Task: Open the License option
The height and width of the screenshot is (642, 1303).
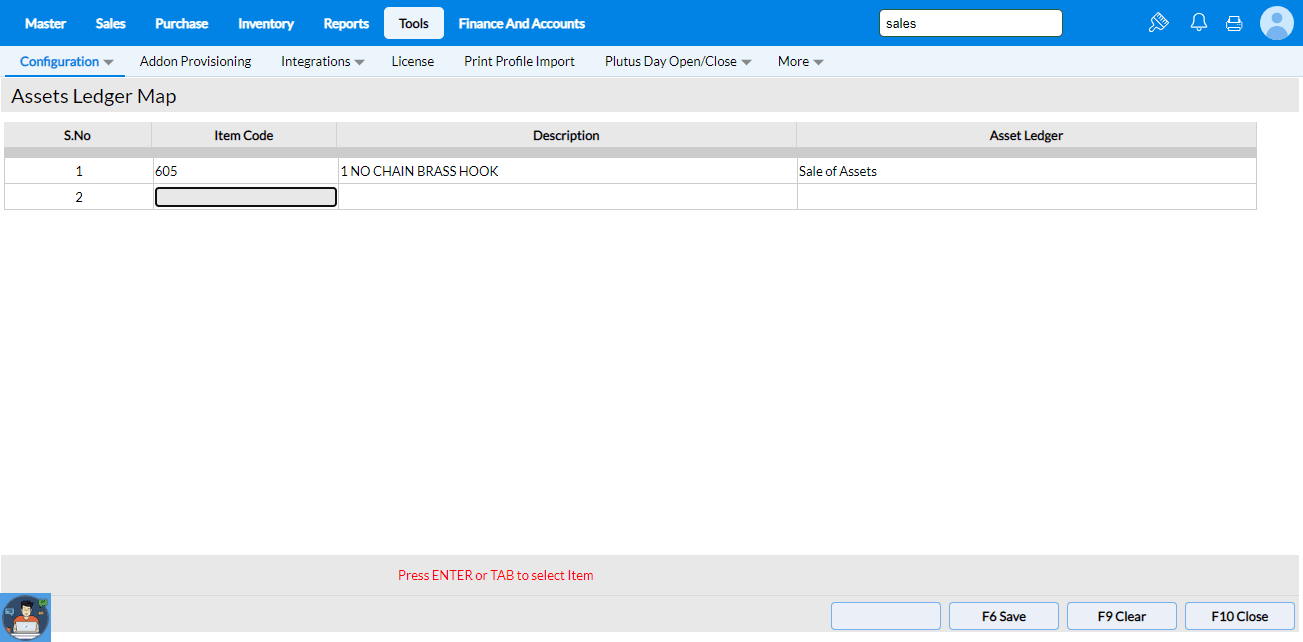Action: pos(413,61)
